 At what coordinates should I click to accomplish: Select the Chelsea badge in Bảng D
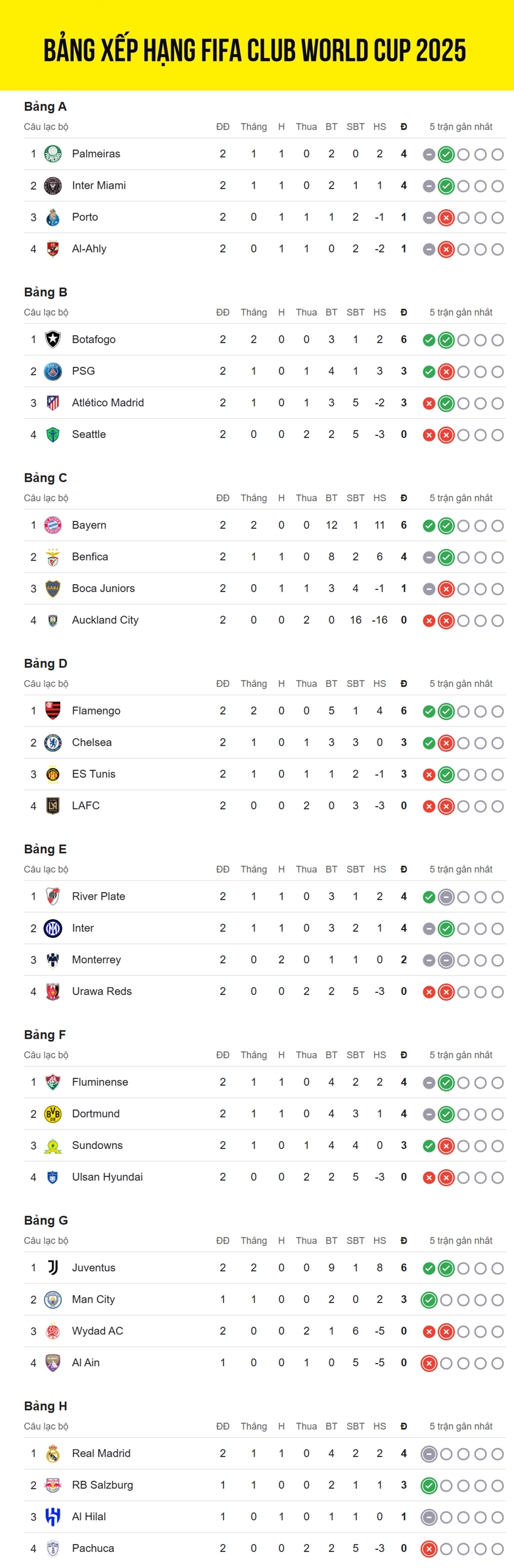tap(53, 743)
